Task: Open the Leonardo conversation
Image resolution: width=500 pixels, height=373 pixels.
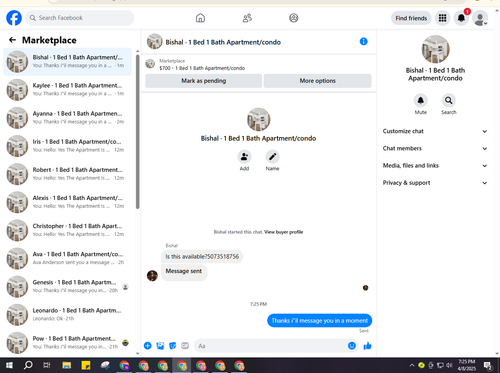Action: [68, 314]
